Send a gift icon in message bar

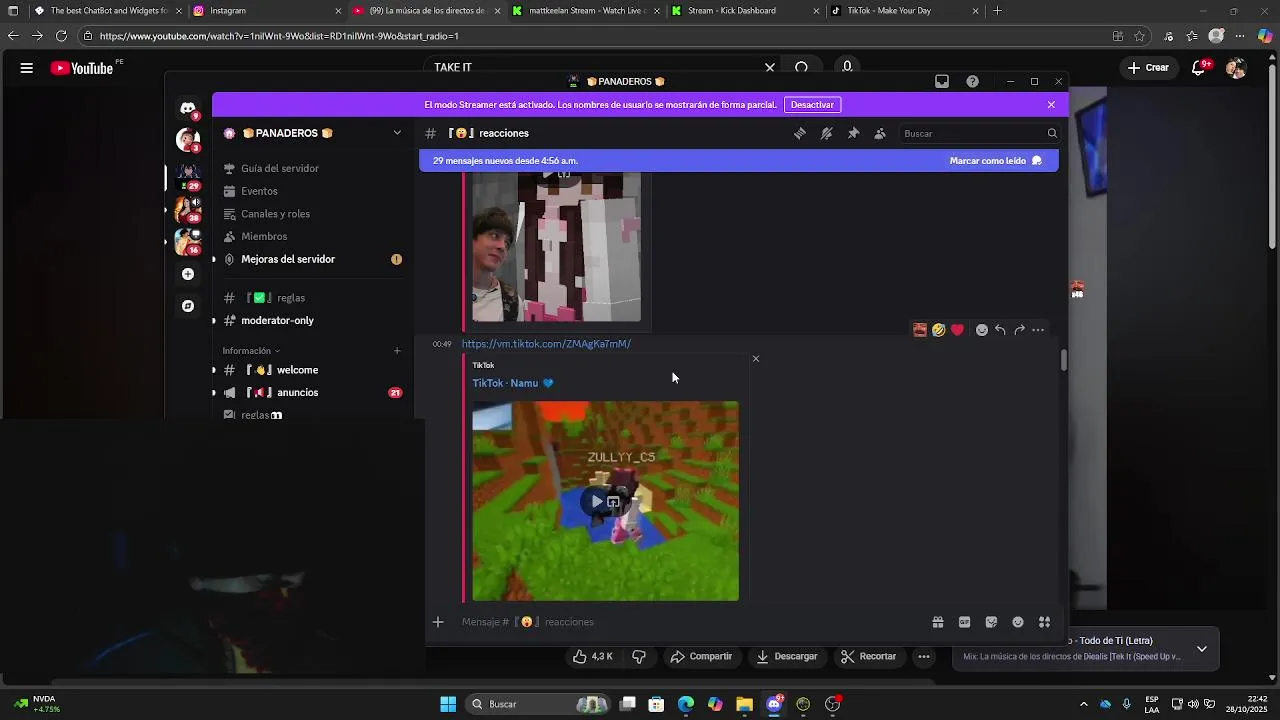938,622
